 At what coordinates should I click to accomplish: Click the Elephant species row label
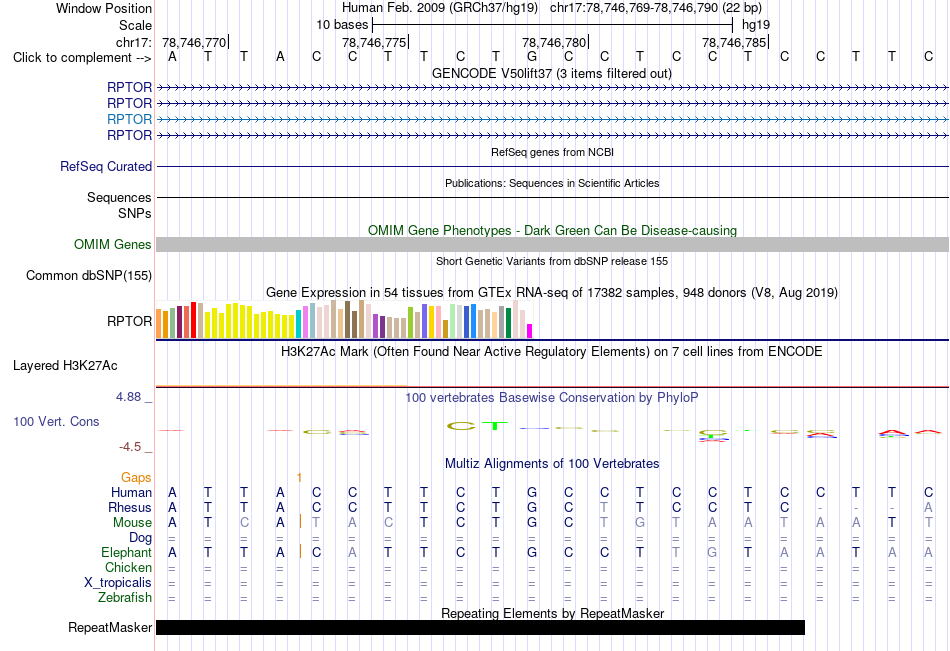[126, 552]
